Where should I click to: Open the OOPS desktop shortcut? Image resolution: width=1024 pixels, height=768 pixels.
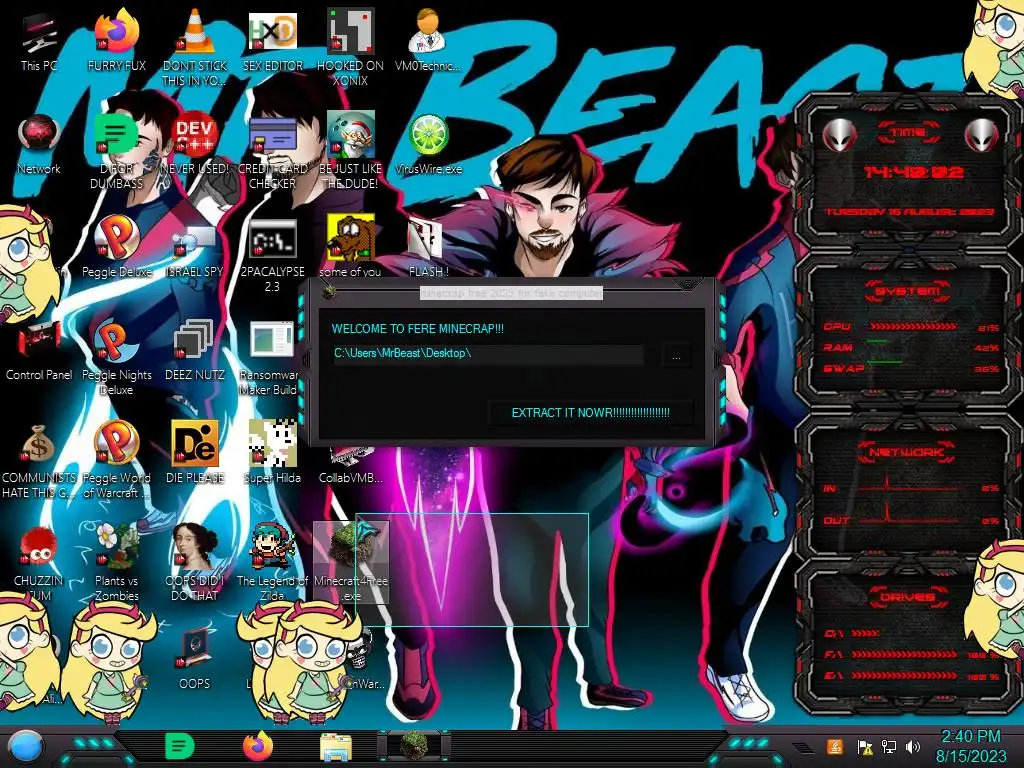pyautogui.click(x=195, y=660)
